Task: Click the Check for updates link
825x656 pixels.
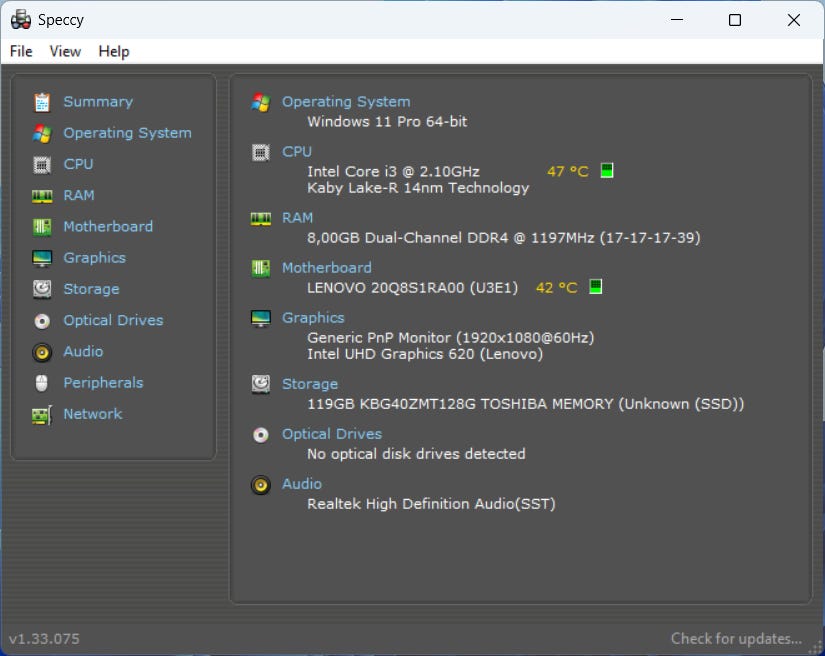Action: [x=736, y=638]
